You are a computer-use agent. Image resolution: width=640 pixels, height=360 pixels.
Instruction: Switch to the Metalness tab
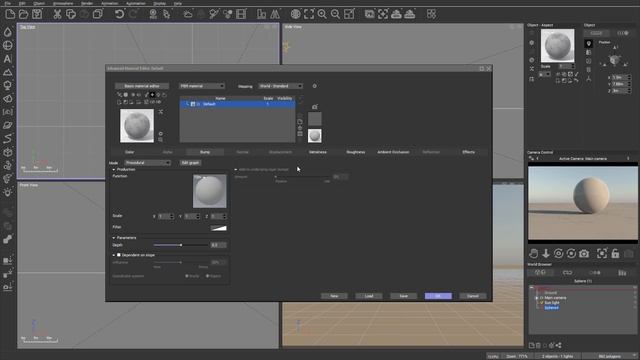(318, 152)
